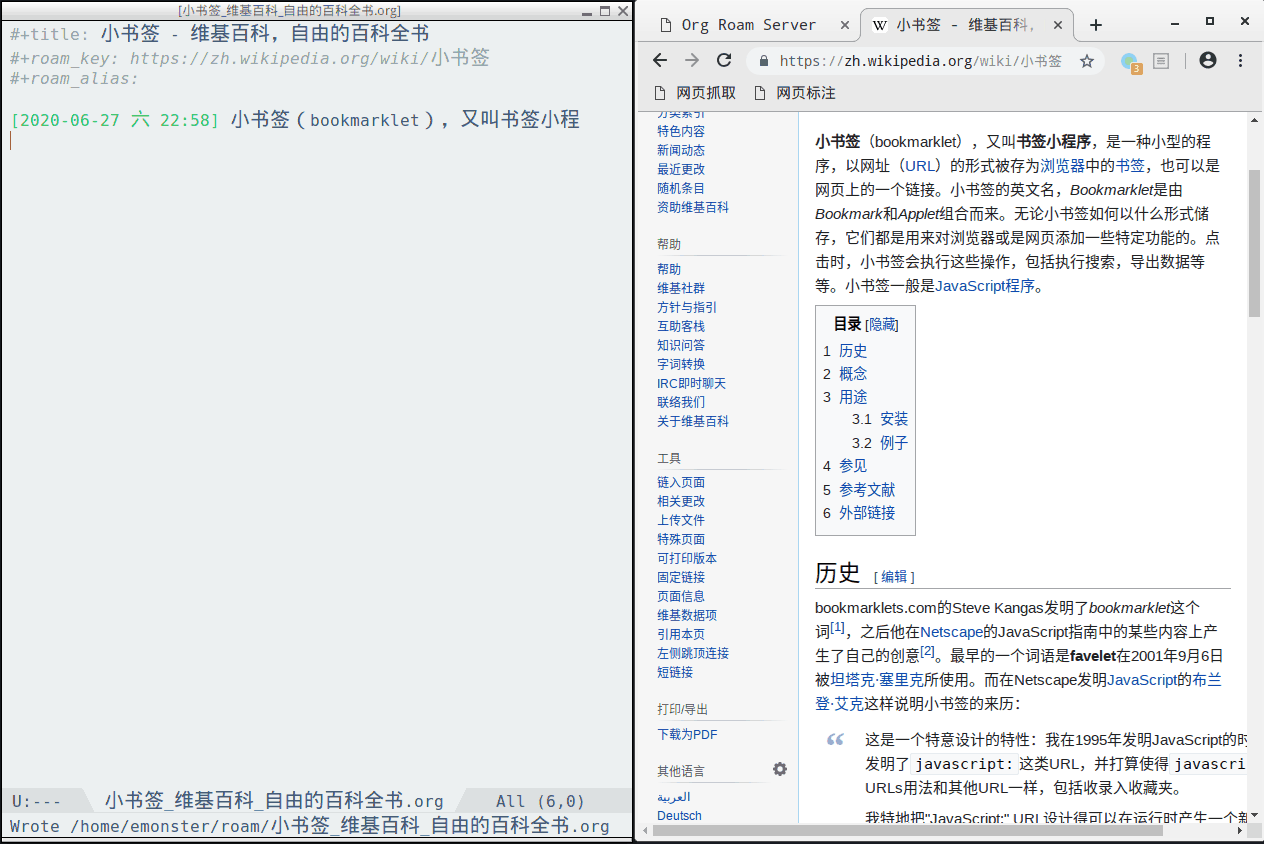The image size is (1264, 844).
Task: Open the 浏览器 article link
Action: [x=1063, y=166]
